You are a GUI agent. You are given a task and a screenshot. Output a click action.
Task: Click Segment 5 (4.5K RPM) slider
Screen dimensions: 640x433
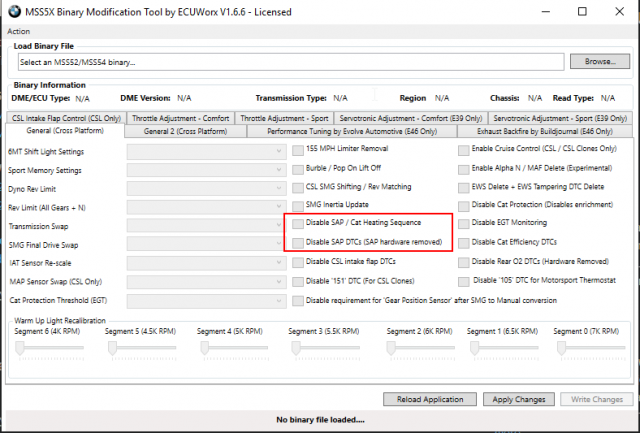pos(142,349)
